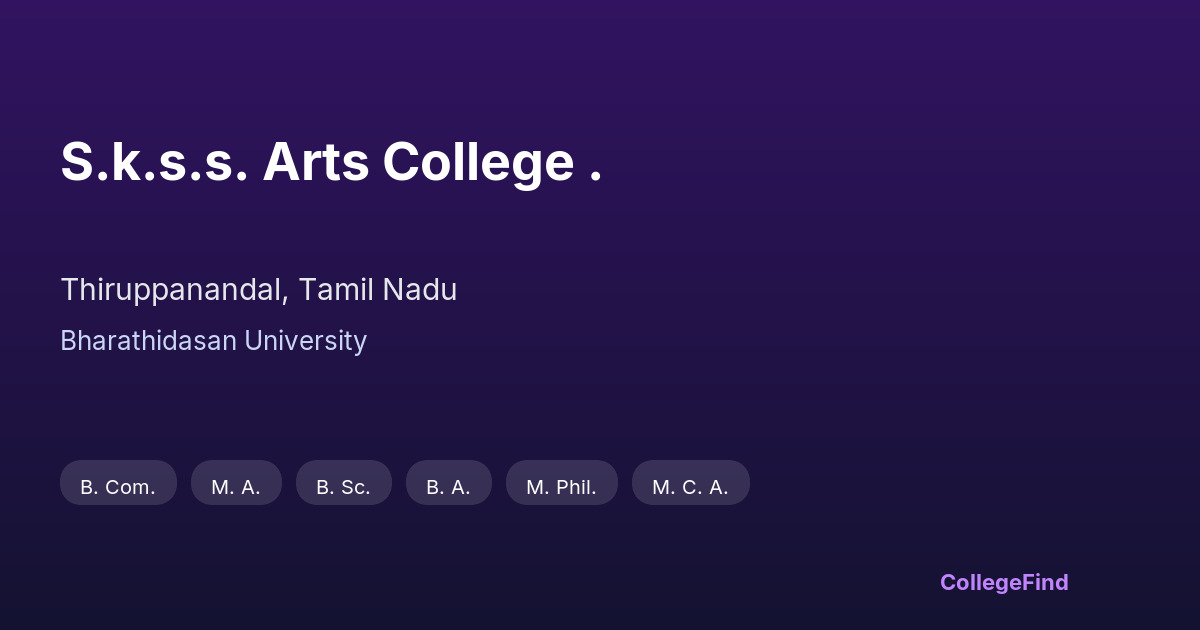The width and height of the screenshot is (1200, 630).
Task: Click the state name Tamil Nadu
Action: tap(377, 290)
